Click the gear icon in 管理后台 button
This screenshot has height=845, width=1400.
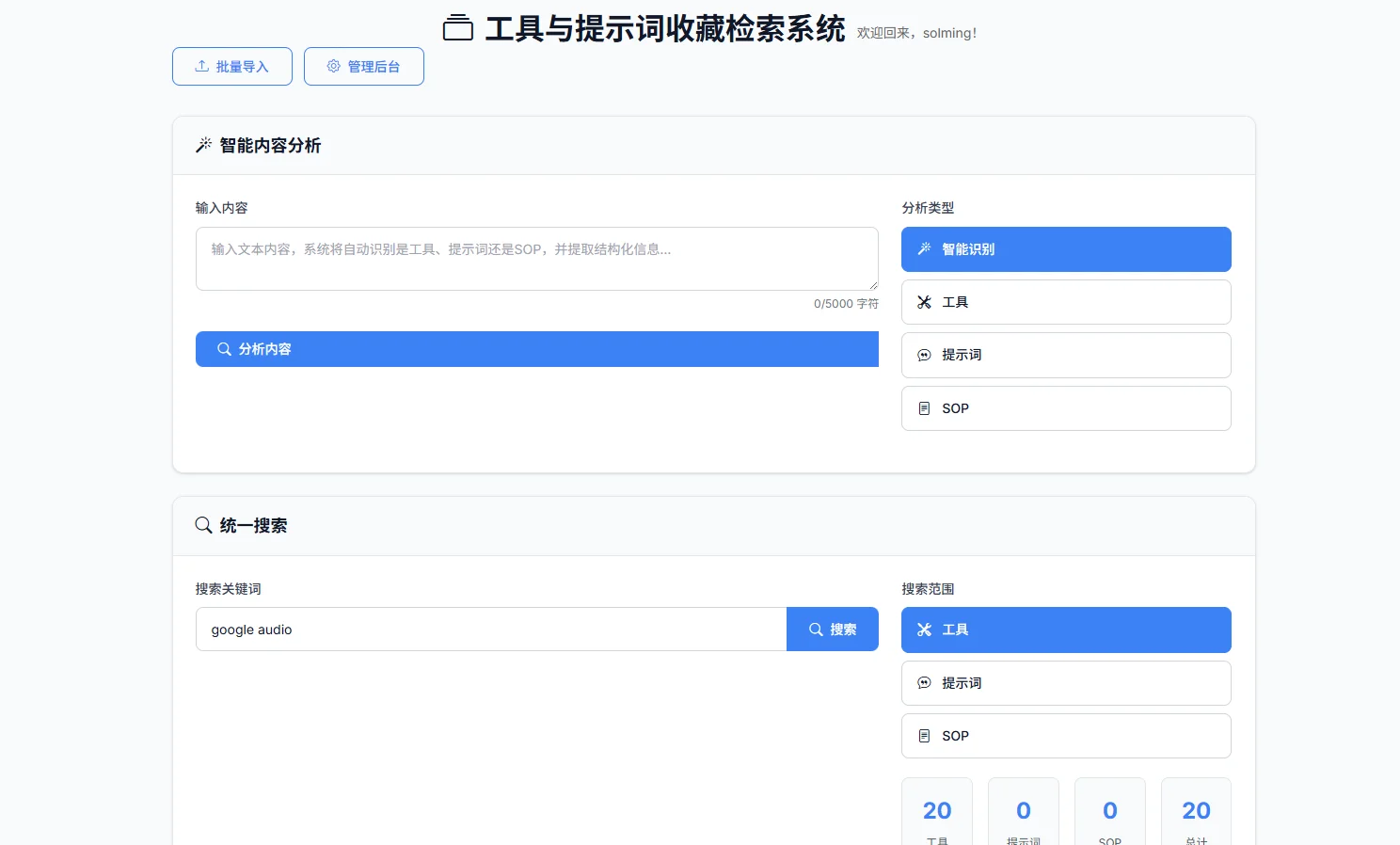[x=332, y=66]
